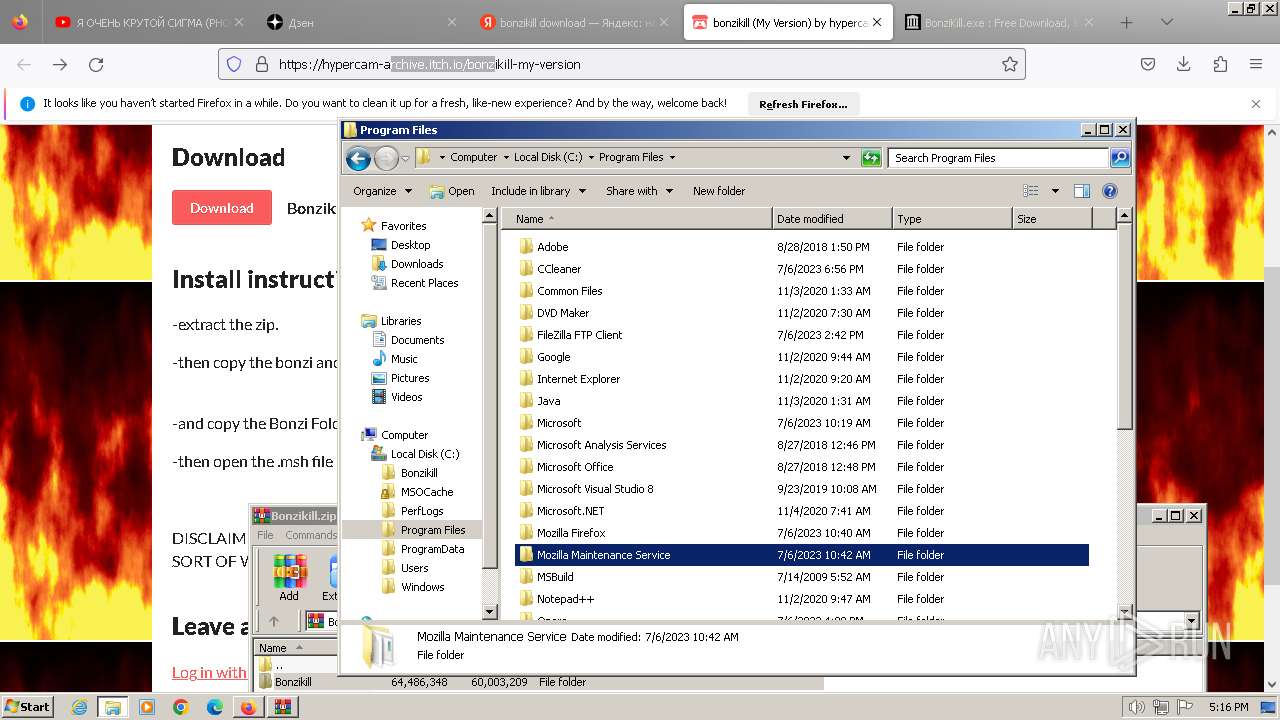The image size is (1280, 720).
Task: Open a new Firefox tab with plus
Action: point(1127,22)
